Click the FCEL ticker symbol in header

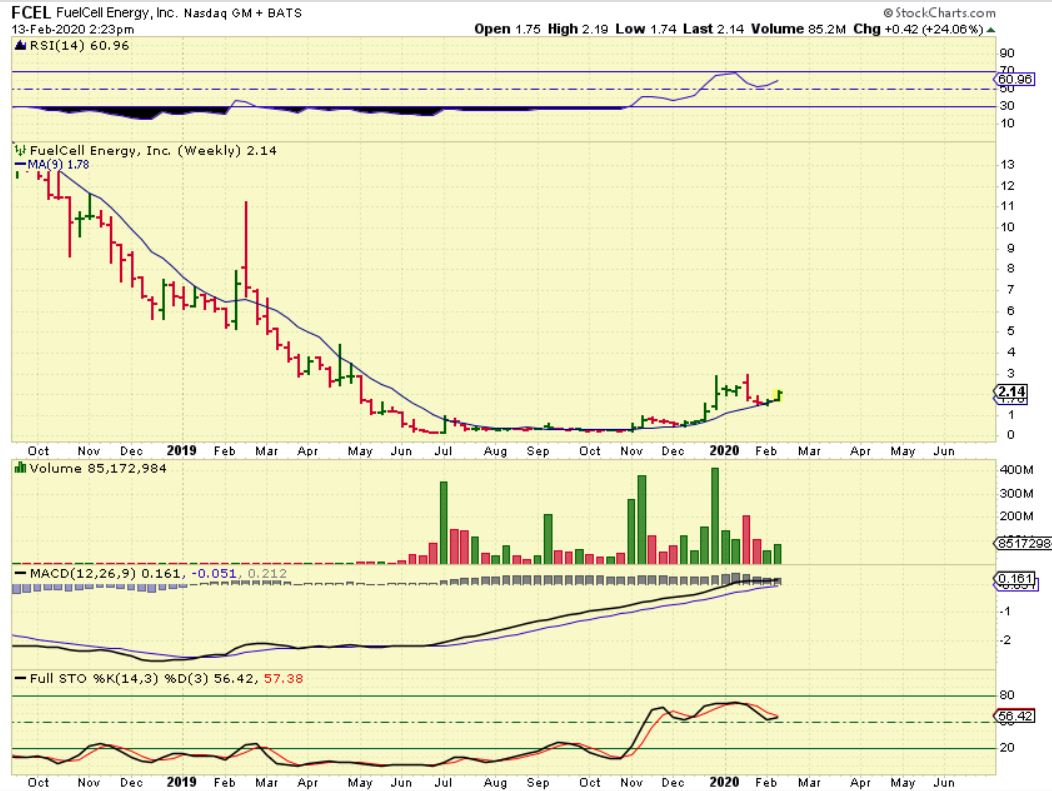pyautogui.click(x=31, y=12)
